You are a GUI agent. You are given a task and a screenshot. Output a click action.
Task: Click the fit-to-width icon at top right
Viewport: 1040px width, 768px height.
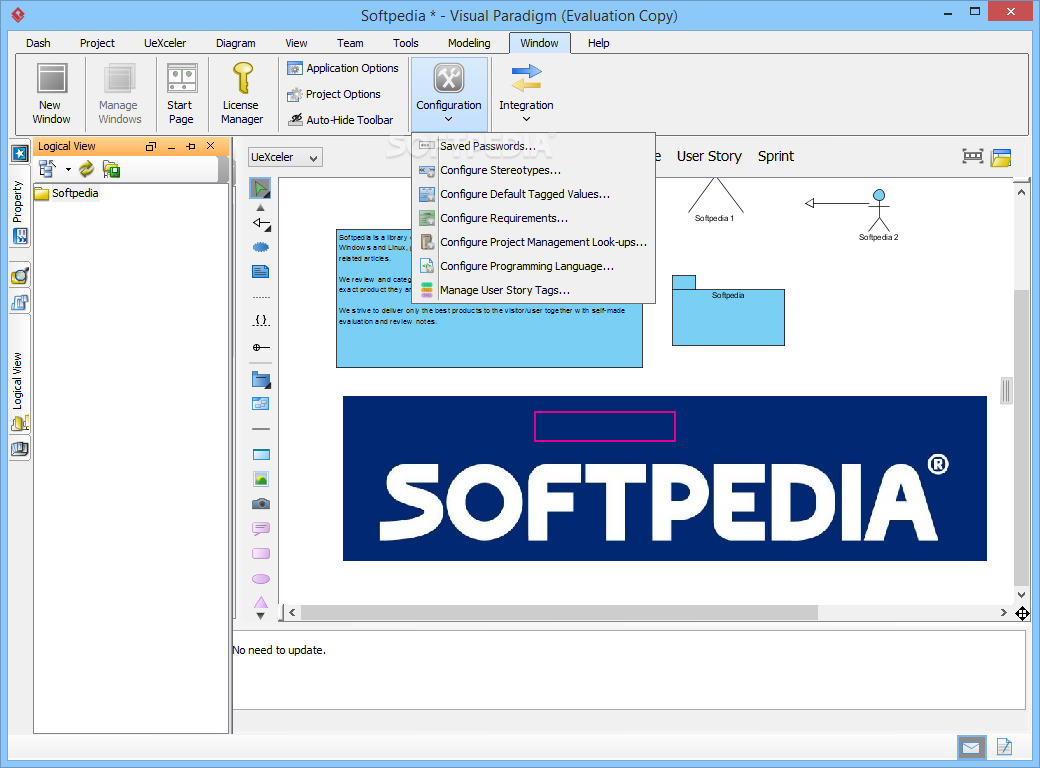pyautogui.click(x=972, y=157)
